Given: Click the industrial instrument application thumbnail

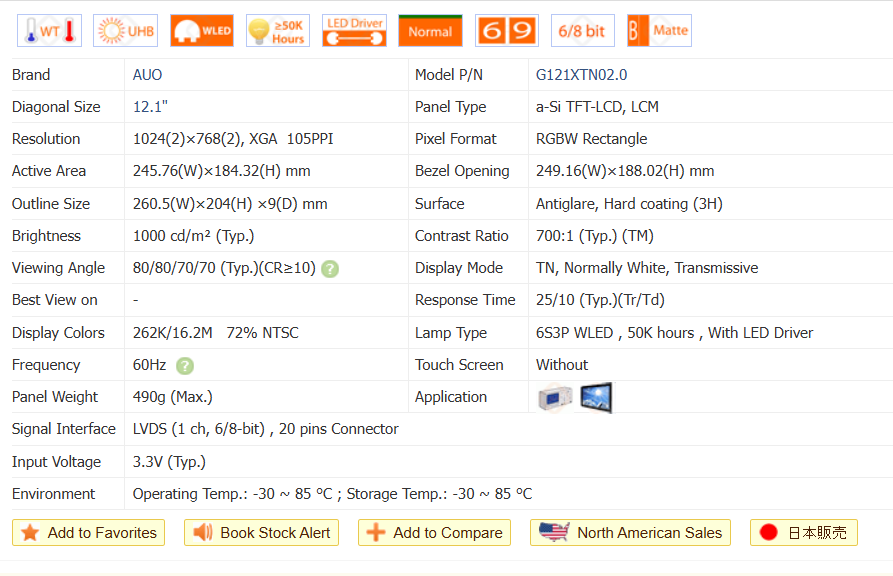Looking at the screenshot, I should tap(555, 398).
